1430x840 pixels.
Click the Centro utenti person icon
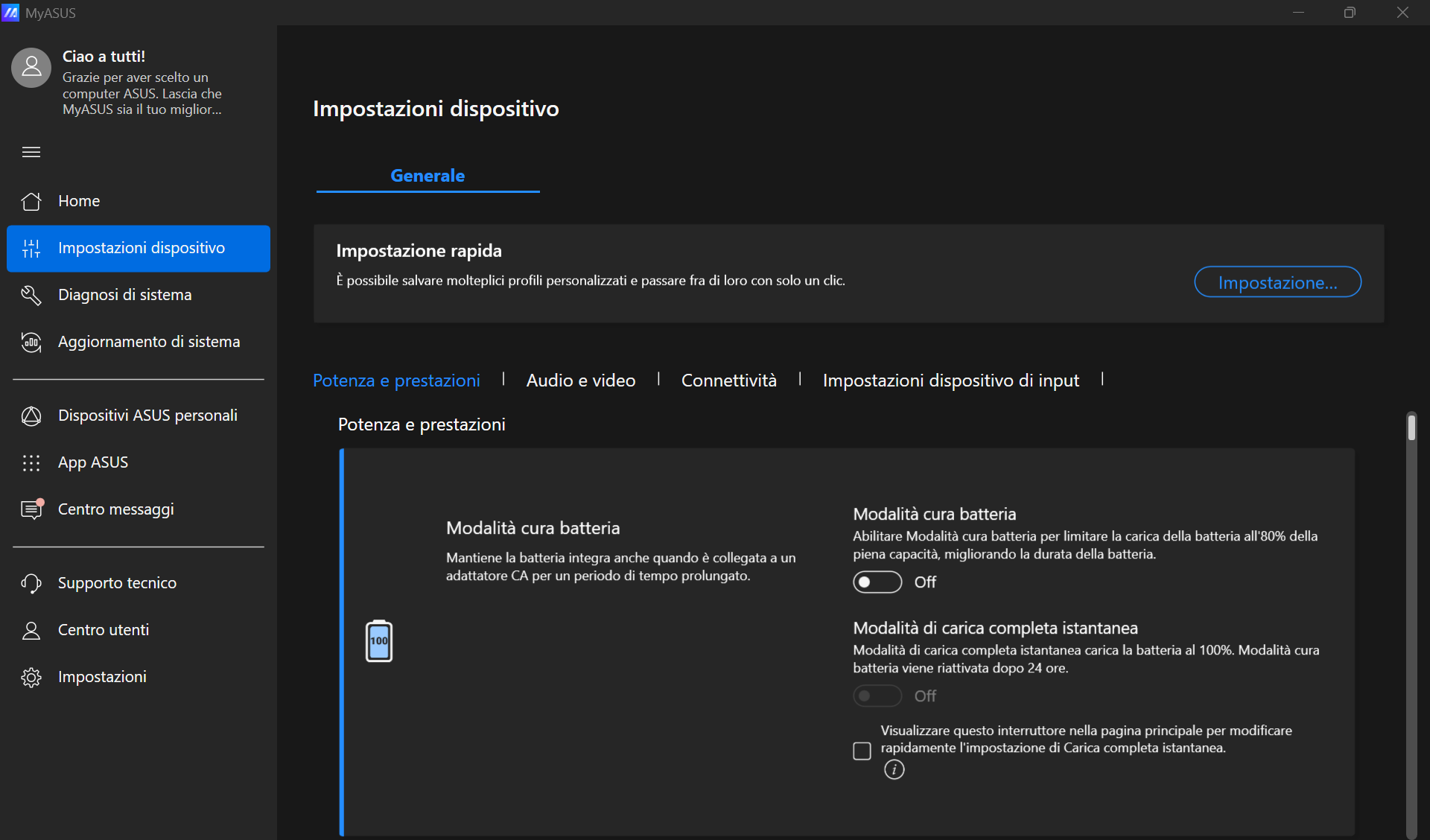[x=31, y=630]
